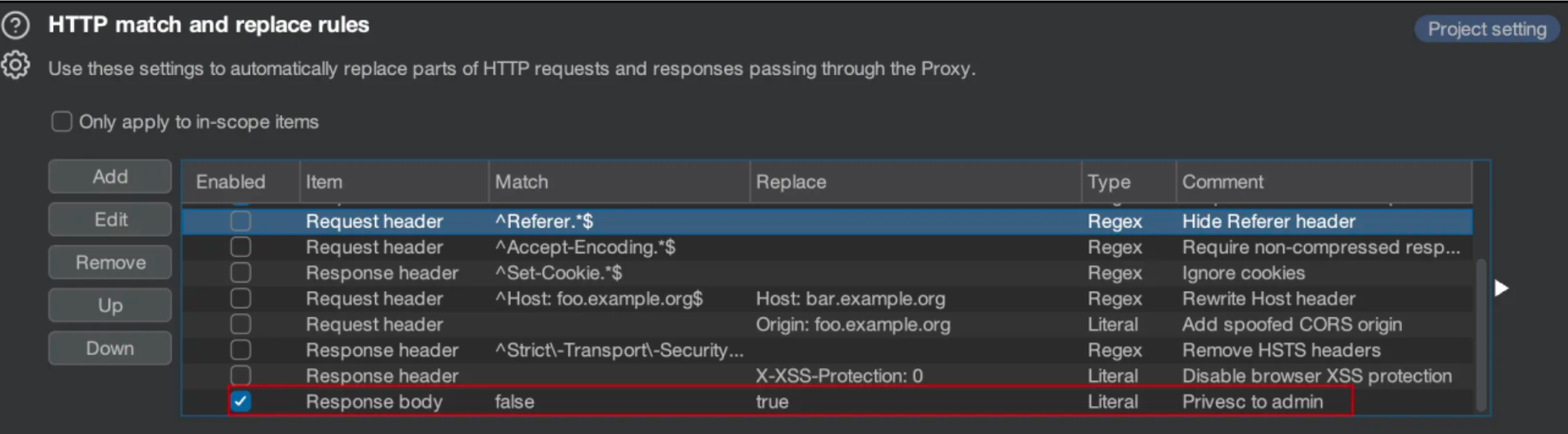Click the Project setting badge
Viewport: 1568px width, 434px height.
point(1487,29)
